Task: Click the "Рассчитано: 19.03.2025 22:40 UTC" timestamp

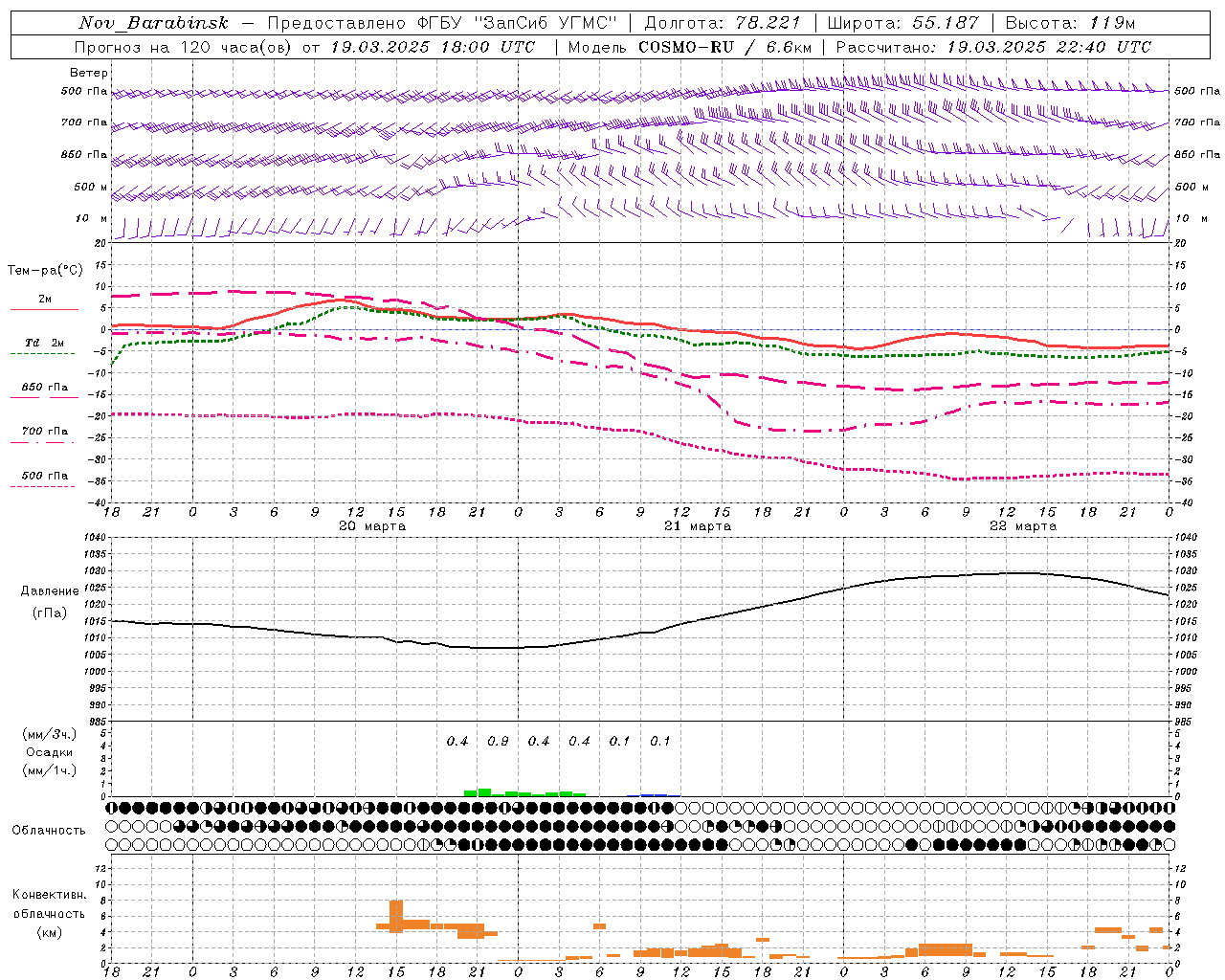Action: point(994,47)
